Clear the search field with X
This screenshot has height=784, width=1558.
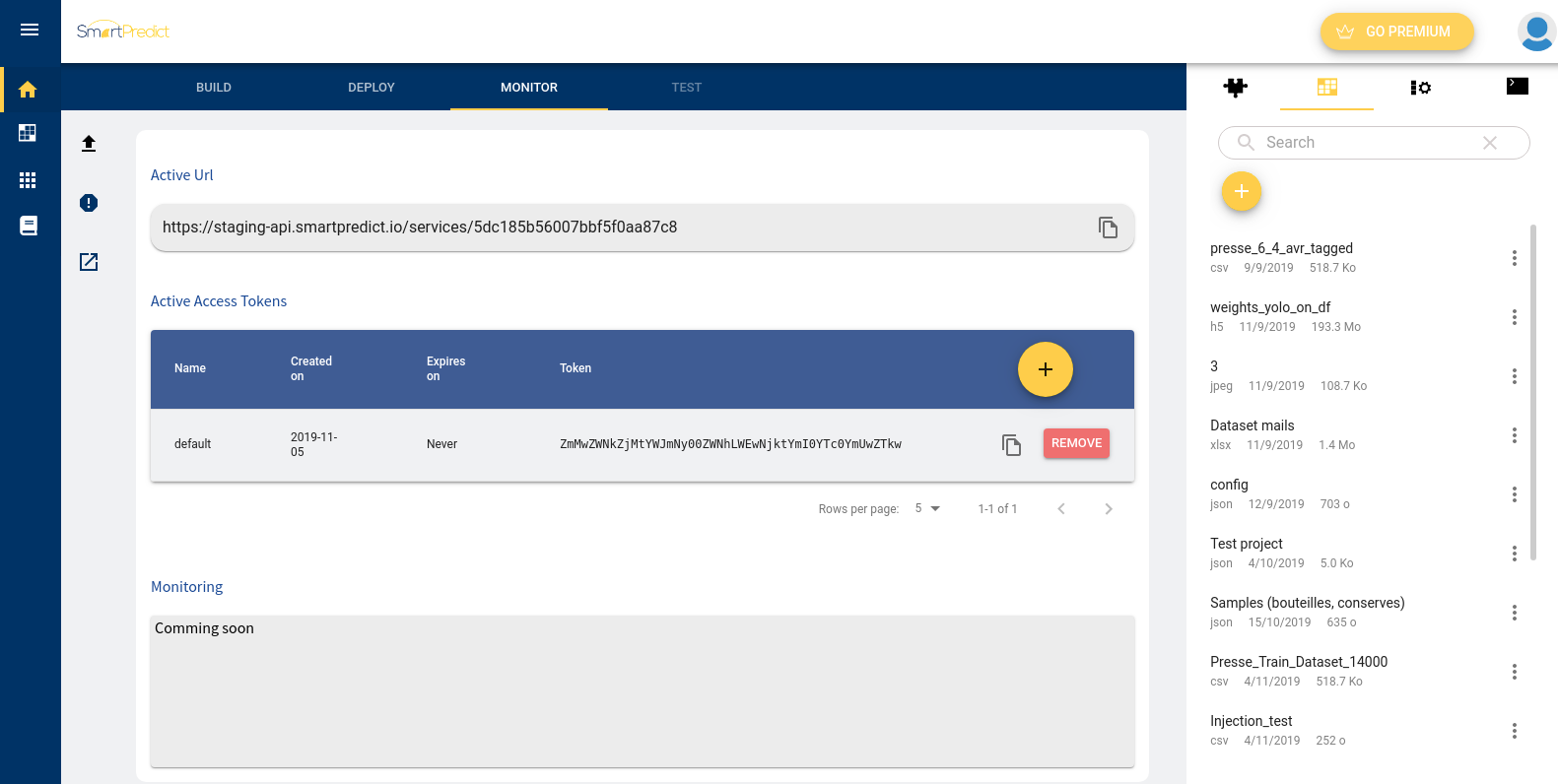(1490, 143)
